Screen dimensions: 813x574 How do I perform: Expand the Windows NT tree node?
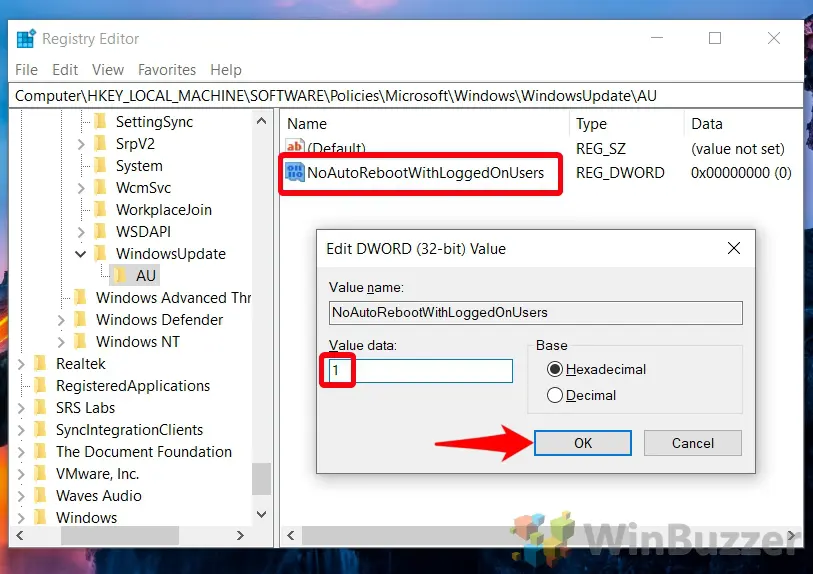coord(61,342)
